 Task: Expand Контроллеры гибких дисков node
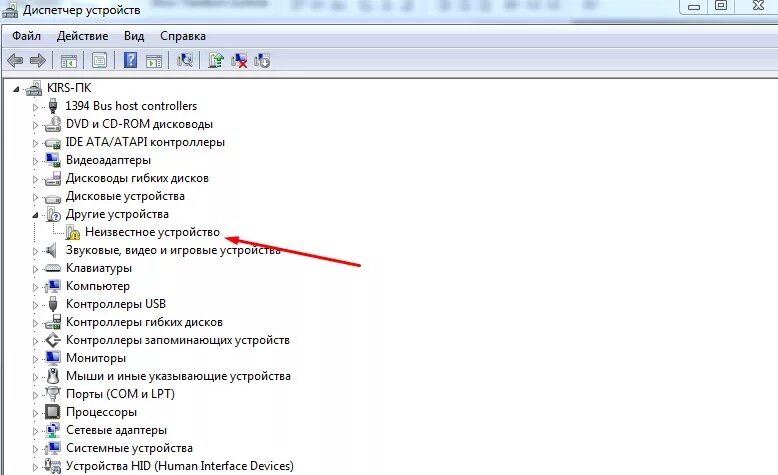35,323
